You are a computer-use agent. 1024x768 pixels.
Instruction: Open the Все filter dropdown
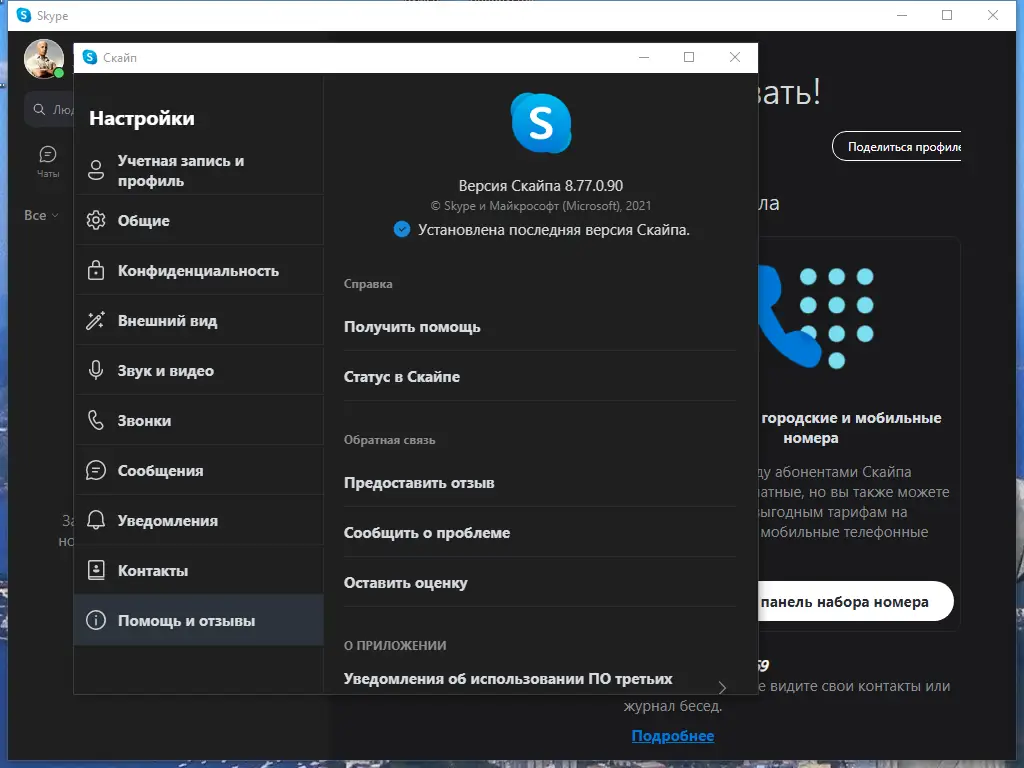click(38, 215)
